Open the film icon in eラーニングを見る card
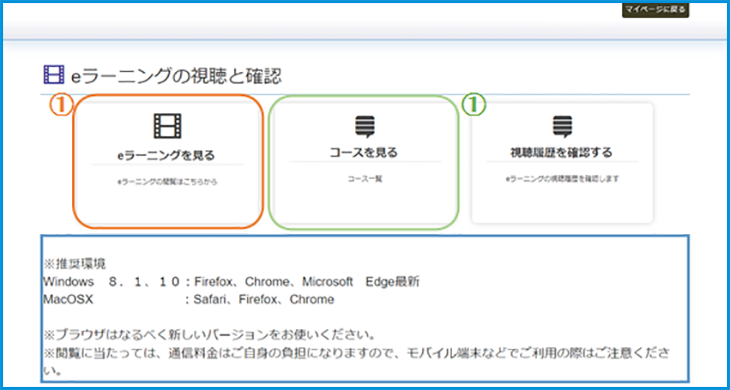This screenshot has width=730, height=390. (167, 126)
